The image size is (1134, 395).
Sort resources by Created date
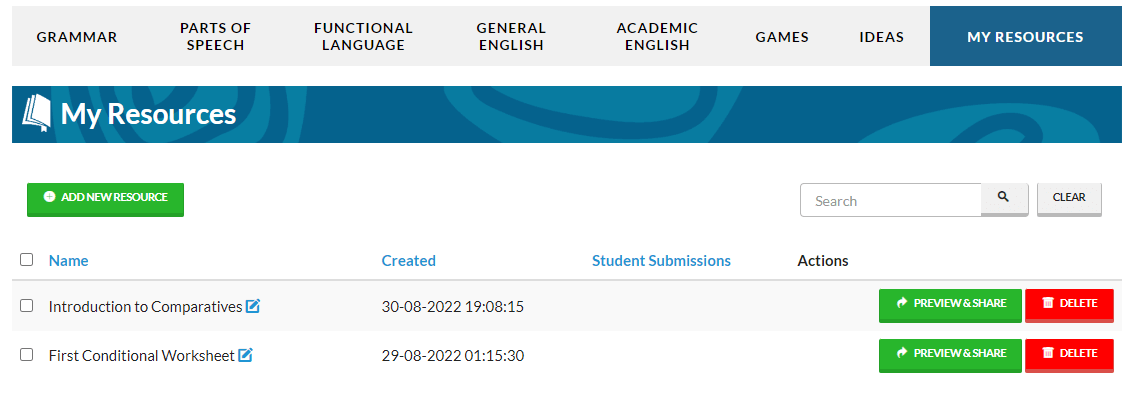(x=409, y=260)
